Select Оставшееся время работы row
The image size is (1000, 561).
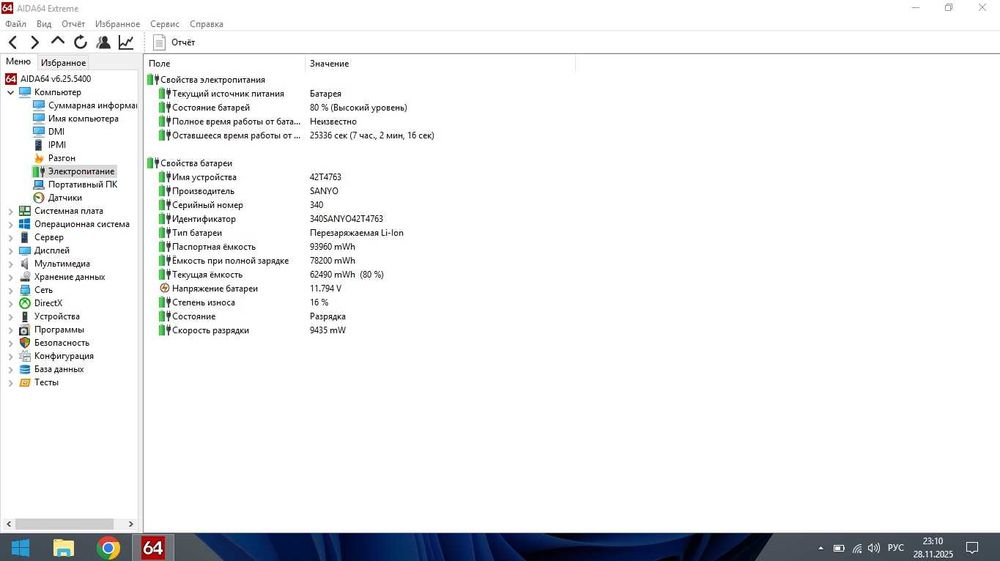coord(360,135)
